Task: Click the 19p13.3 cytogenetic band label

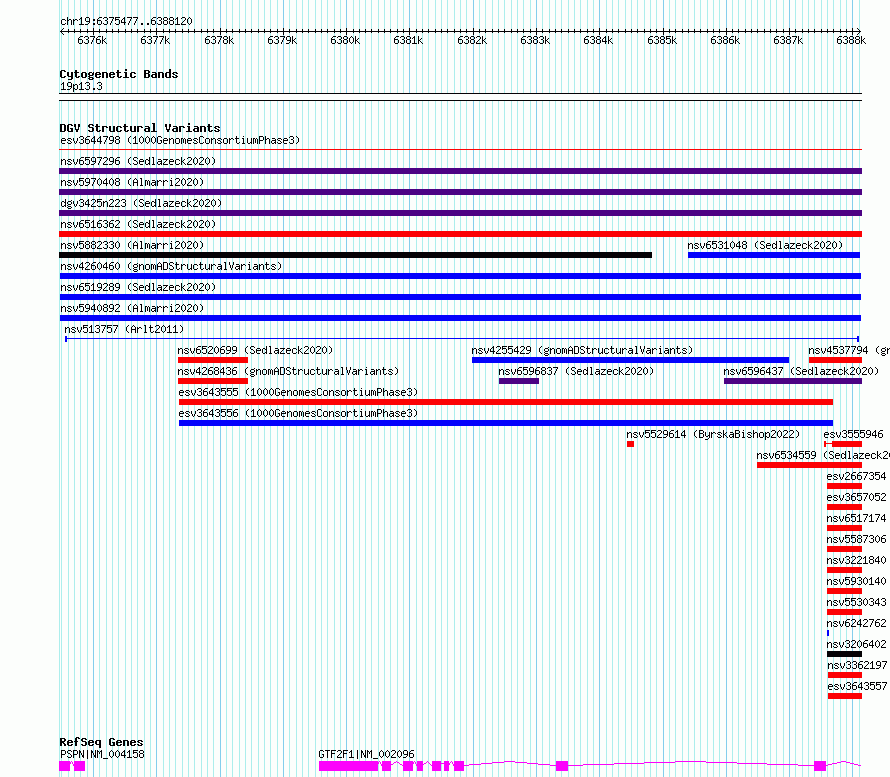Action: 81,86
